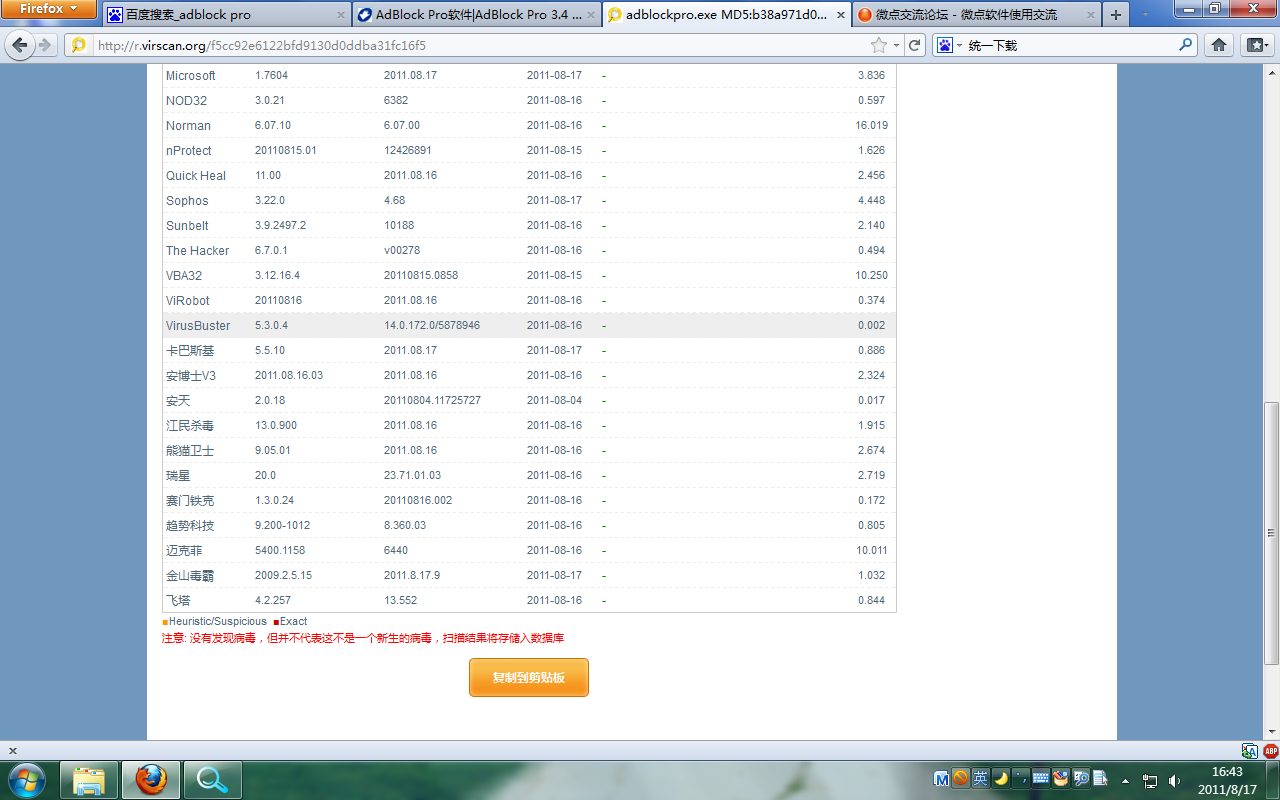Click the Baidu paw search engine icon
The height and width of the screenshot is (800, 1280).
(x=944, y=45)
